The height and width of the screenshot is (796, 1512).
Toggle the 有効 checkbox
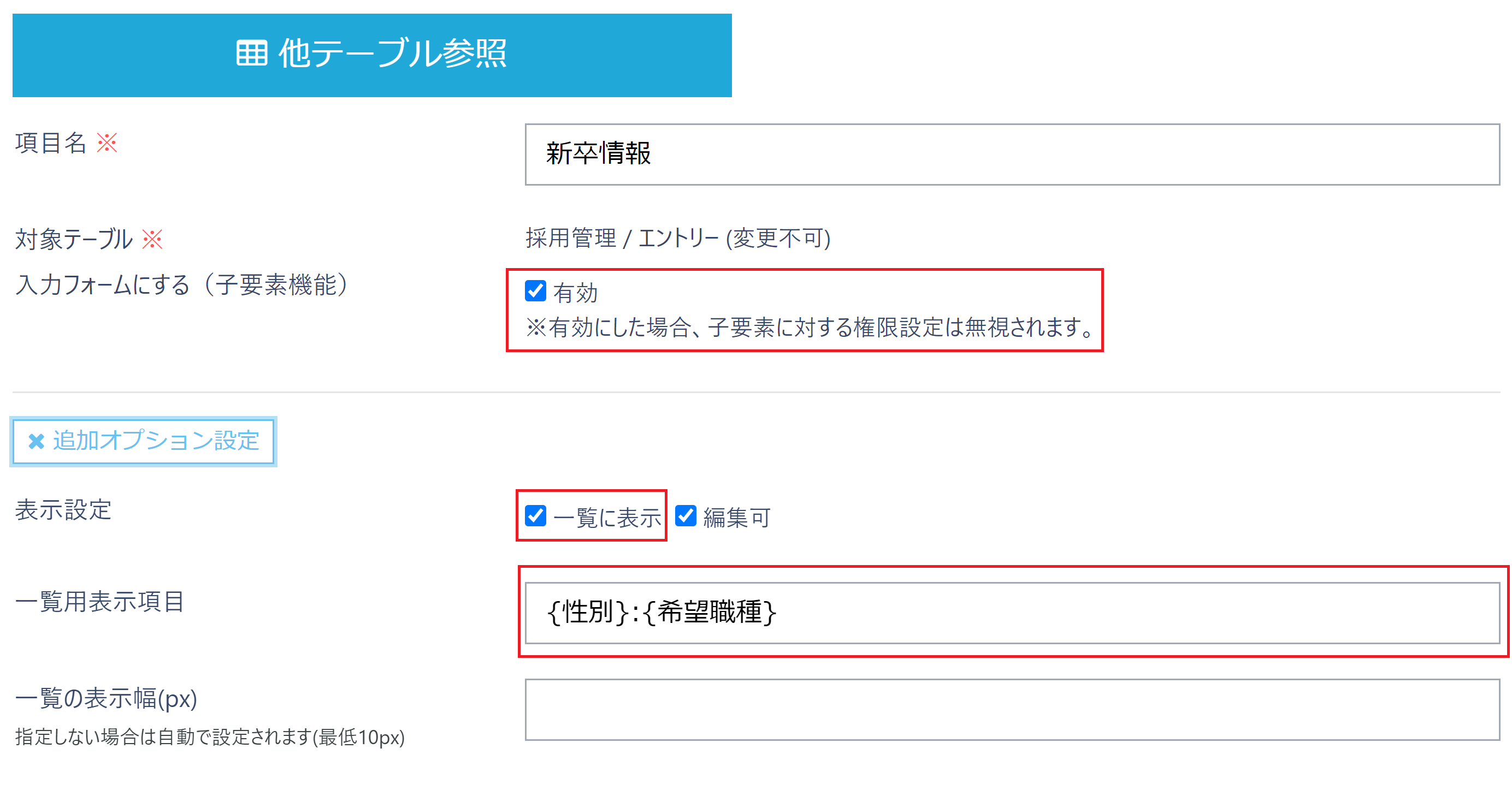pyautogui.click(x=535, y=291)
